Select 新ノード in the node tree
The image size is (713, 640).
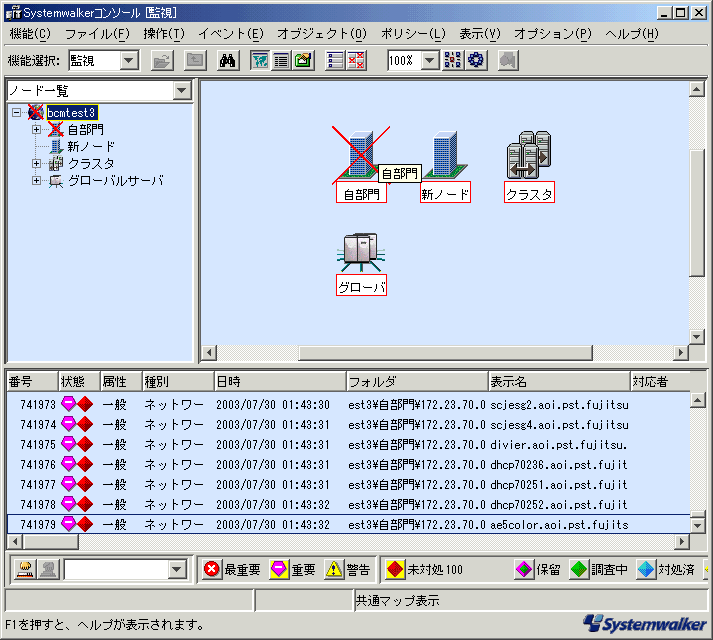[91, 146]
